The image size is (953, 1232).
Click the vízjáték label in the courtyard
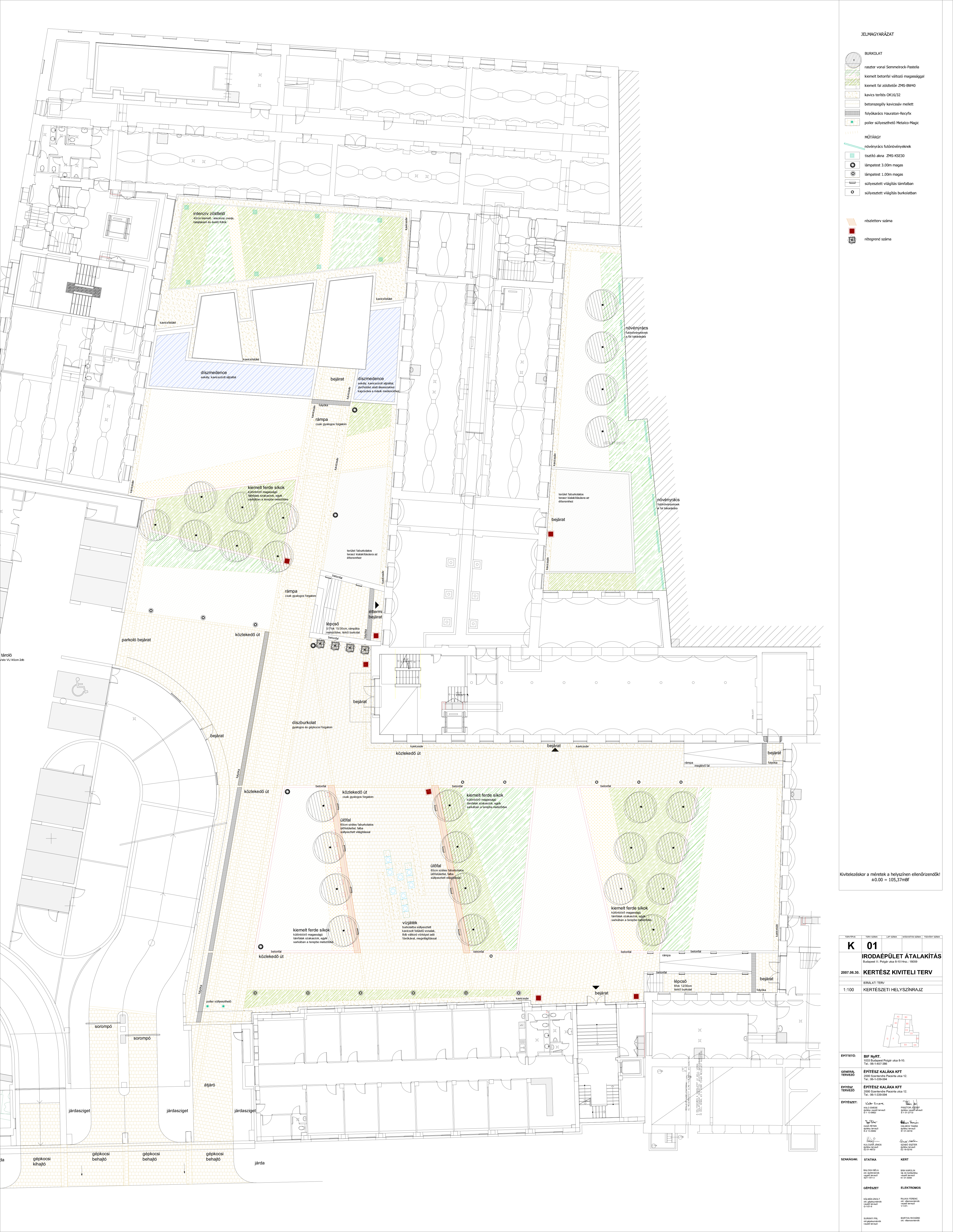coord(410,923)
